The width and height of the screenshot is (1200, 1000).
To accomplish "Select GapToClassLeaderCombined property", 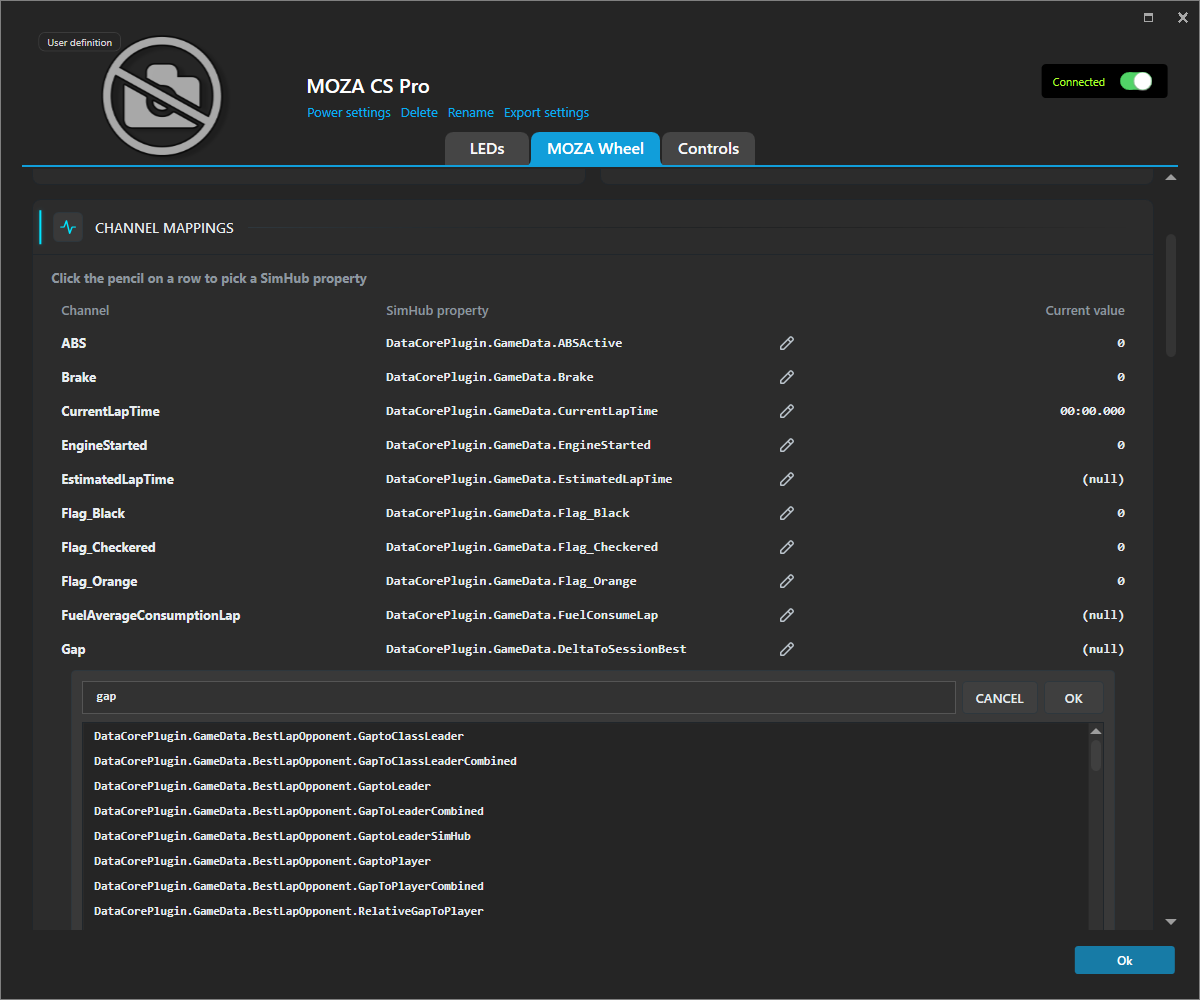I will coord(586,761).
